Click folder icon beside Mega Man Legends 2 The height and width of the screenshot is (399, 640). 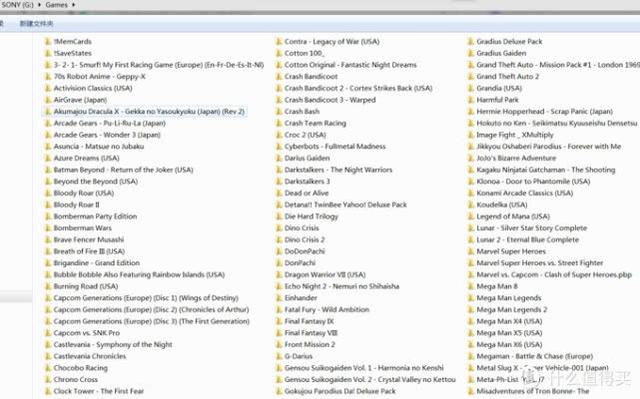(x=471, y=309)
